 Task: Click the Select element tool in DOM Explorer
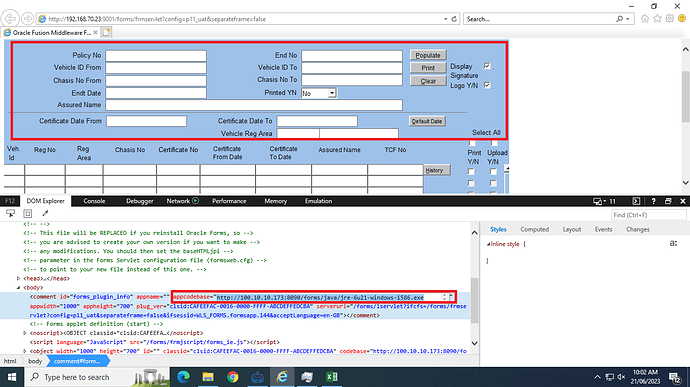point(11,214)
